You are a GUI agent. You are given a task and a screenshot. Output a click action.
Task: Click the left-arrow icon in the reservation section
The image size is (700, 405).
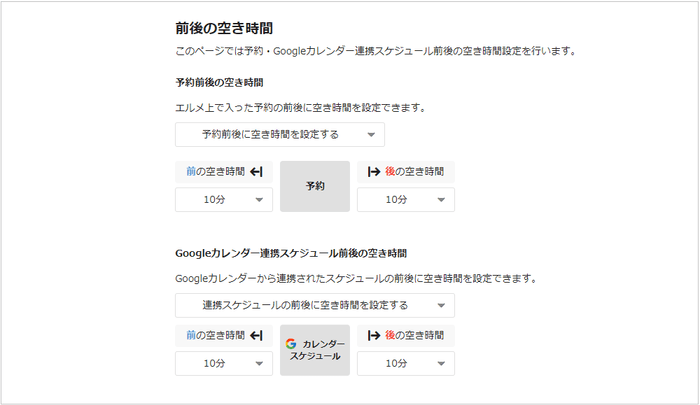tap(256, 172)
